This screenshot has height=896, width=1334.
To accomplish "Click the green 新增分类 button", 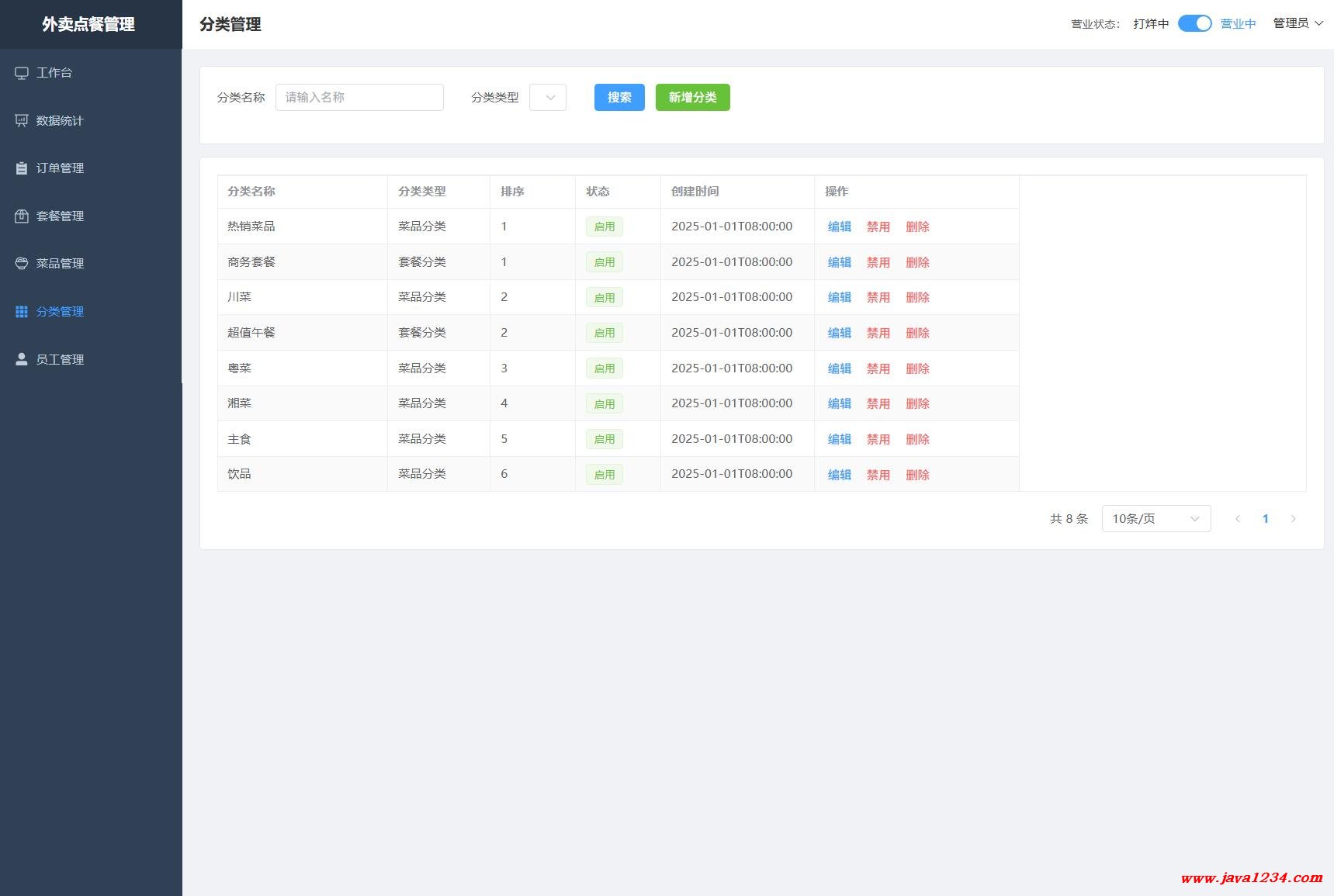I will pyautogui.click(x=692, y=98).
